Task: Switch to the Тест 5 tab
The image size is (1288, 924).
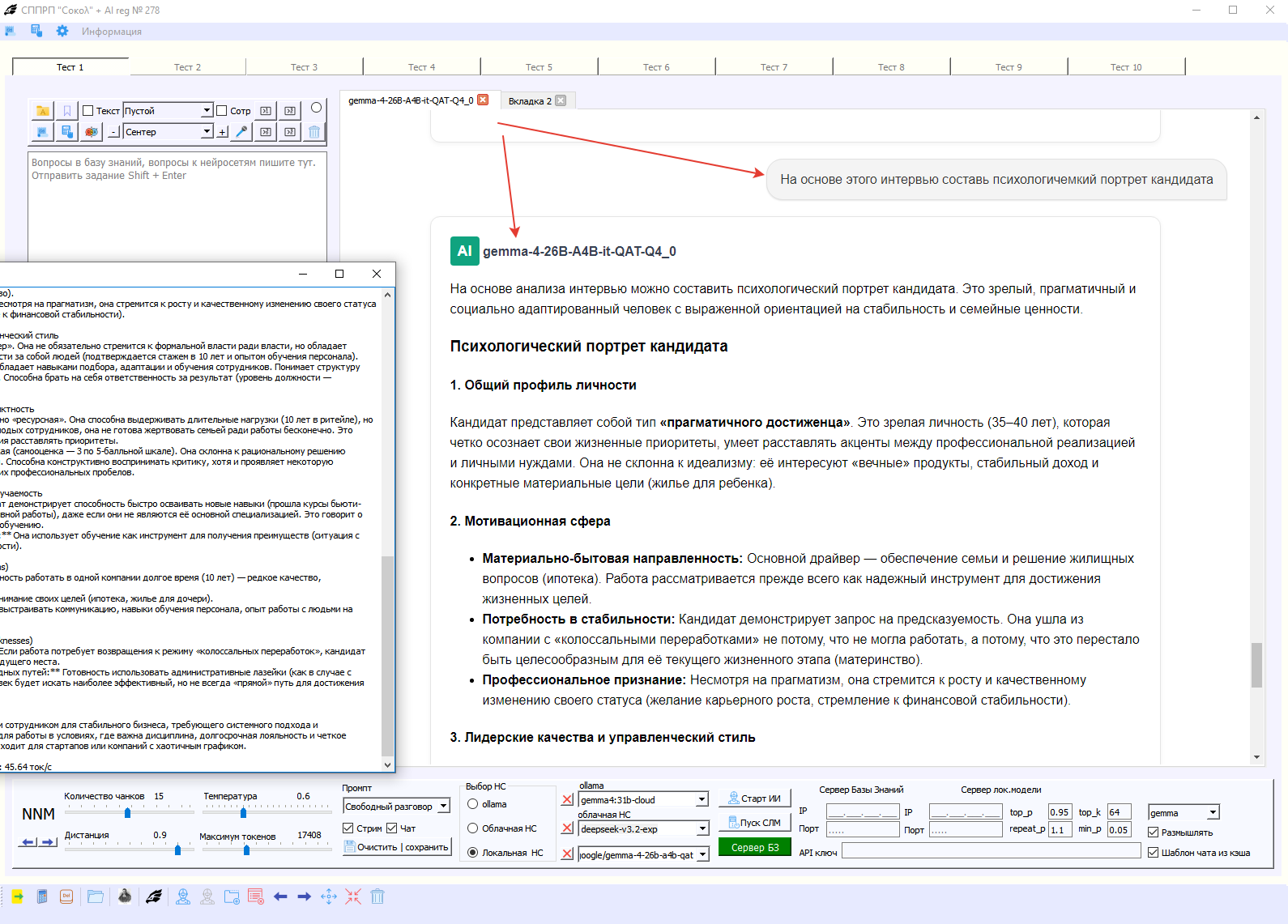Action: click(x=539, y=67)
